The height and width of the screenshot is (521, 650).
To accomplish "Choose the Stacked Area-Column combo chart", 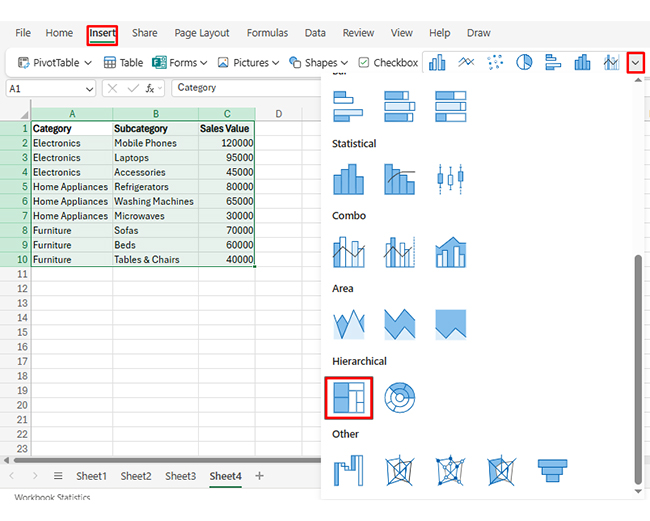I will [451, 252].
